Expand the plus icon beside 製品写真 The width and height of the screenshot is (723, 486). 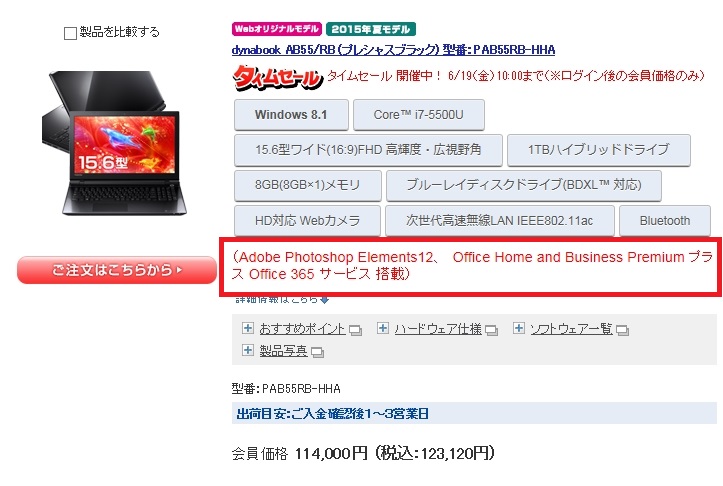[x=248, y=350]
